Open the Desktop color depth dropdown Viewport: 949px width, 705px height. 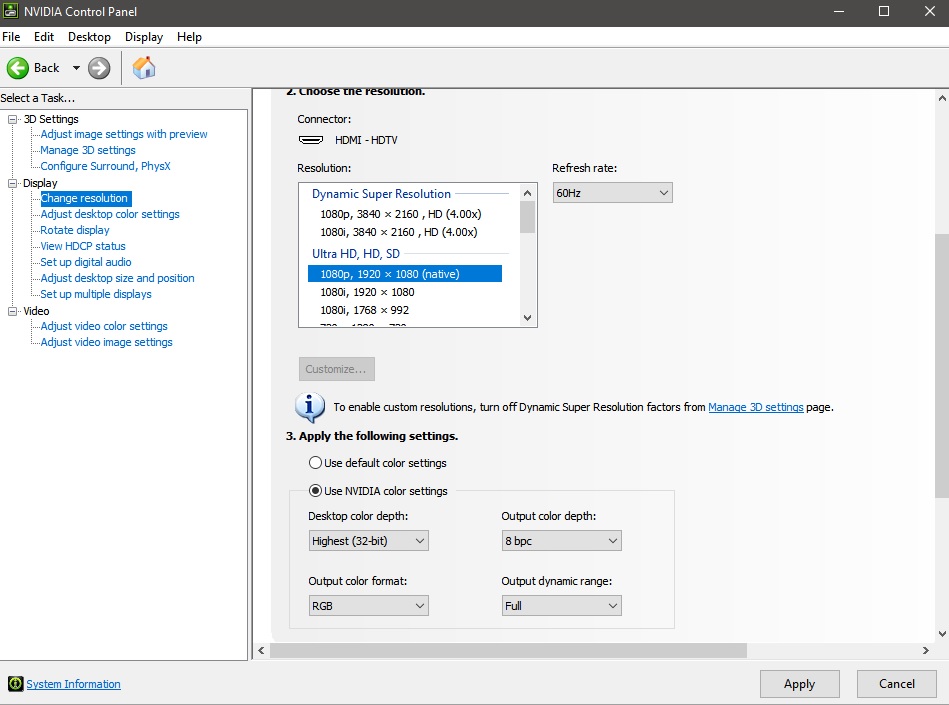coord(369,541)
